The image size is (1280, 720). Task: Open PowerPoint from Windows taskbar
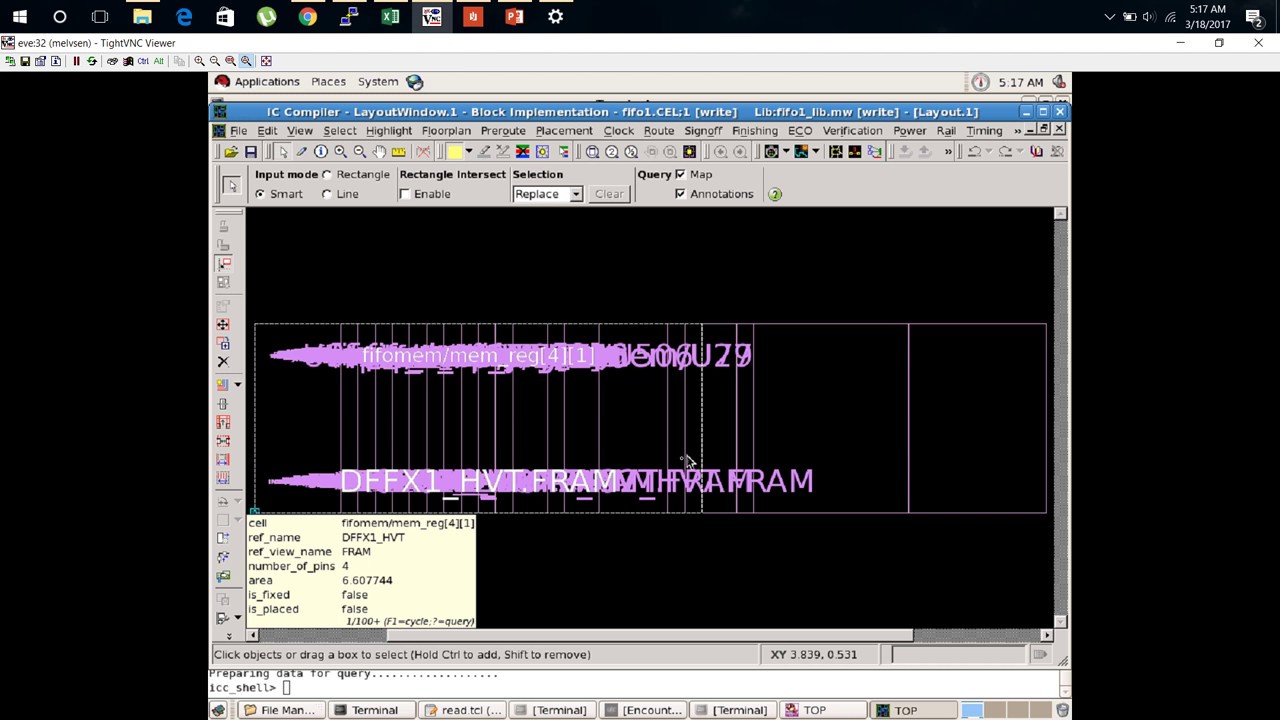tap(514, 17)
